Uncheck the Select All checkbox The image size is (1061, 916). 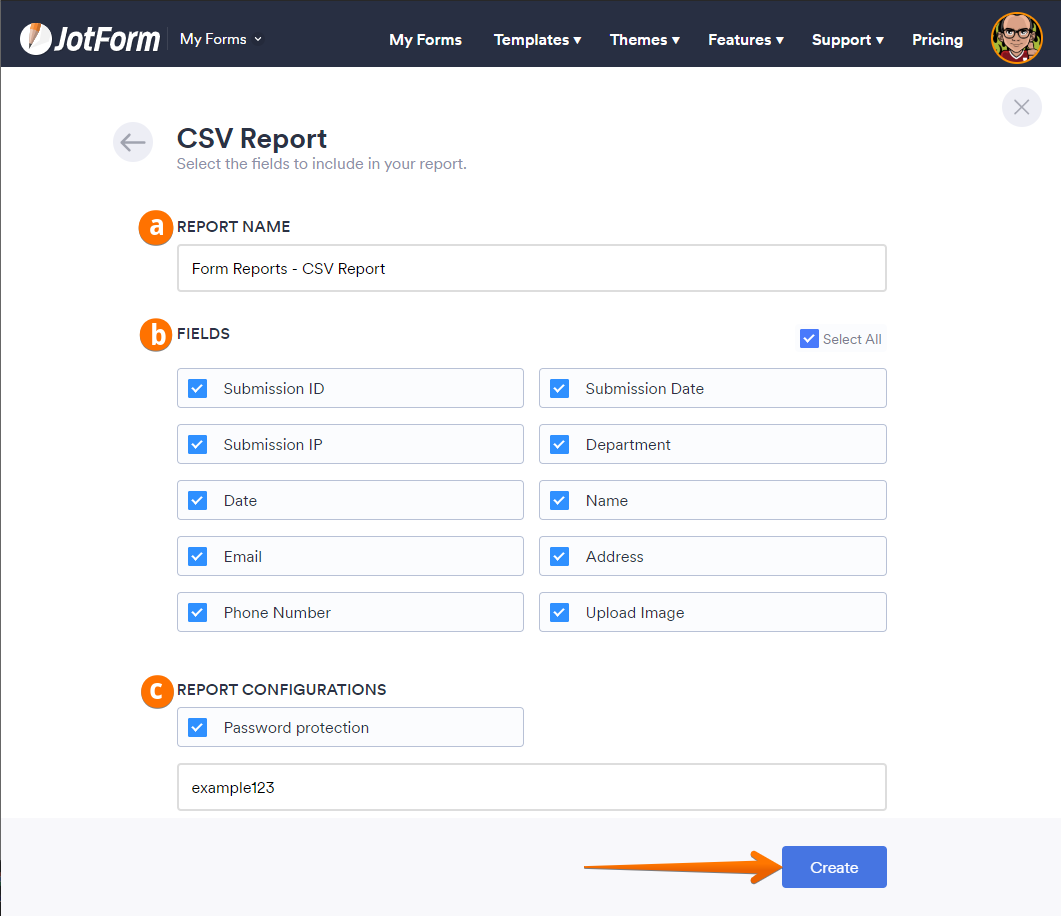810,339
